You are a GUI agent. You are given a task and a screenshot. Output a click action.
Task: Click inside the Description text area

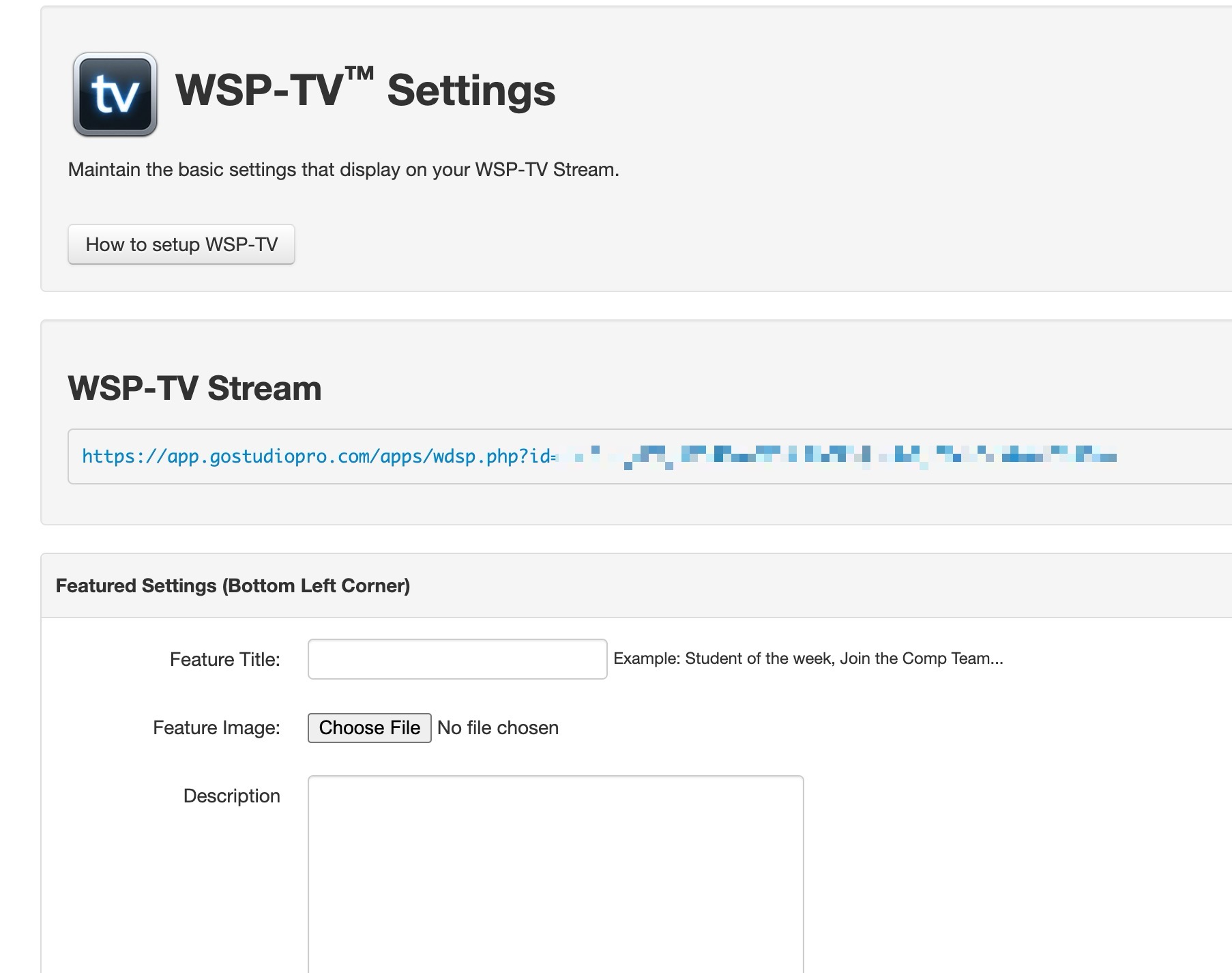point(556,874)
